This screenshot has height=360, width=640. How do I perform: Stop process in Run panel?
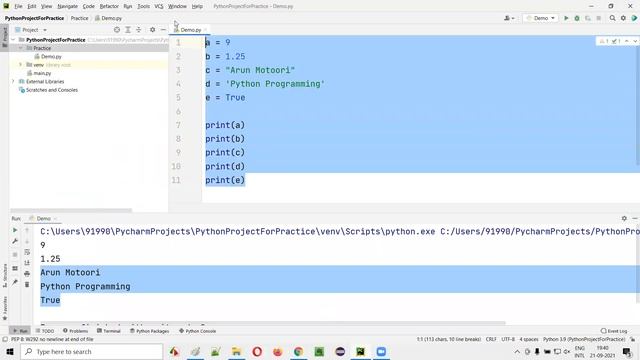click(15, 255)
